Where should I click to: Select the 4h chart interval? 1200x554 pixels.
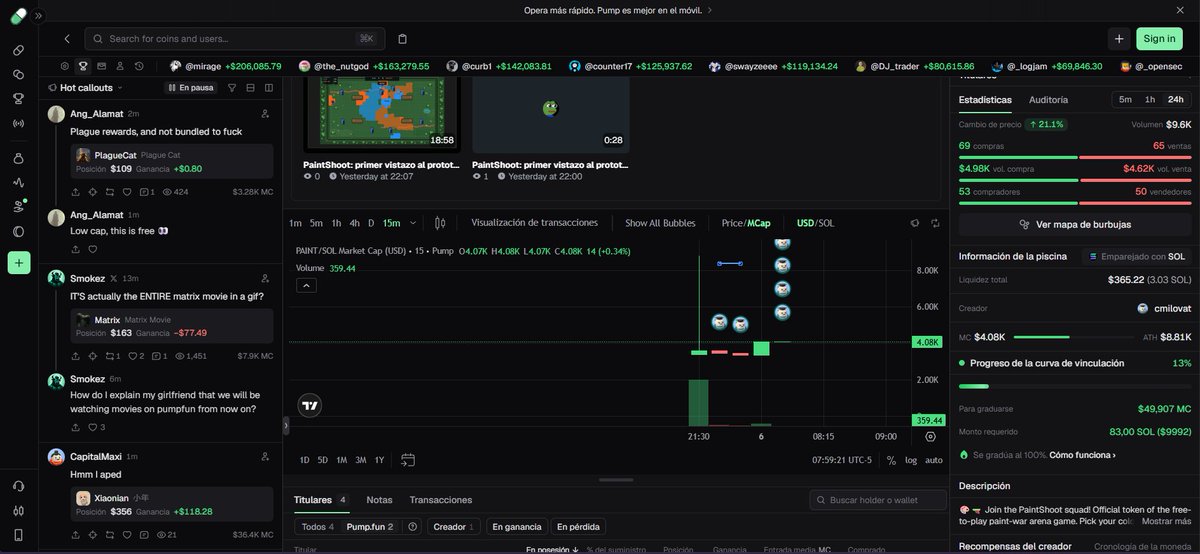(x=354, y=223)
